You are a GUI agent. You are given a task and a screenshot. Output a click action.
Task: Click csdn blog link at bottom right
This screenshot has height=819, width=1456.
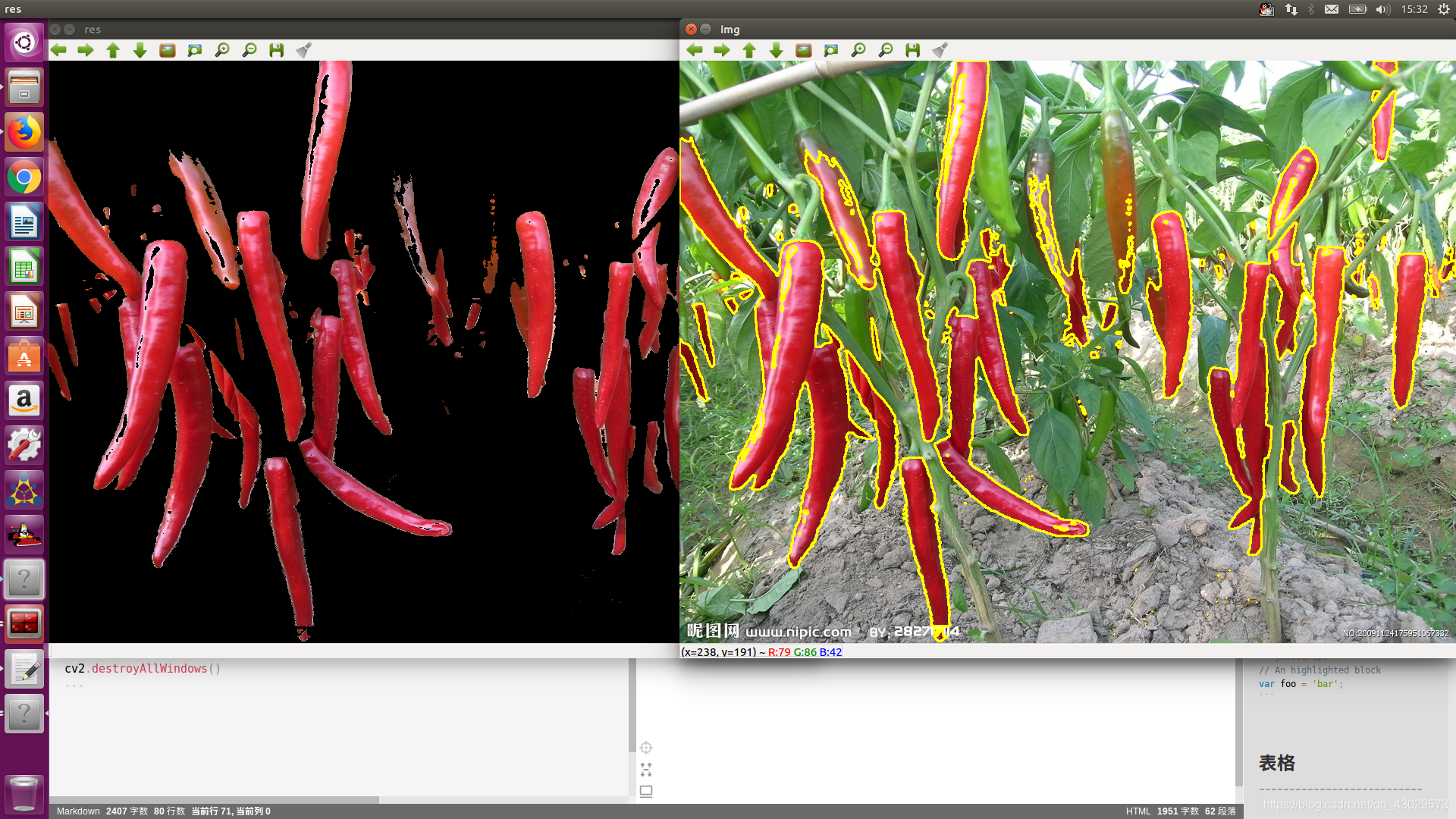[1355, 804]
